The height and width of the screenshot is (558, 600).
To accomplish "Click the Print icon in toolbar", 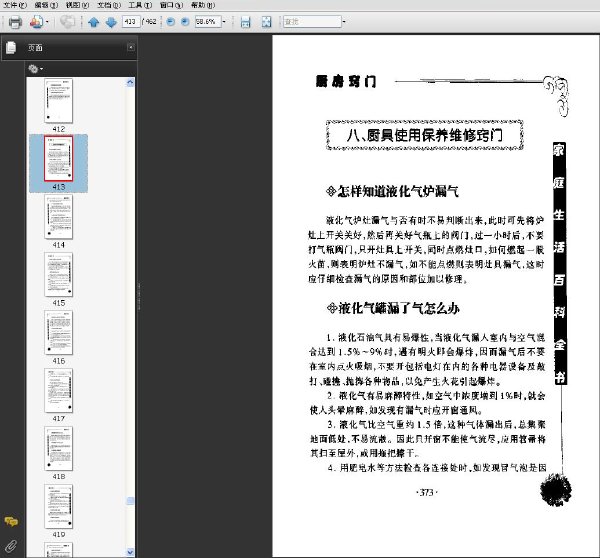I will (15, 22).
